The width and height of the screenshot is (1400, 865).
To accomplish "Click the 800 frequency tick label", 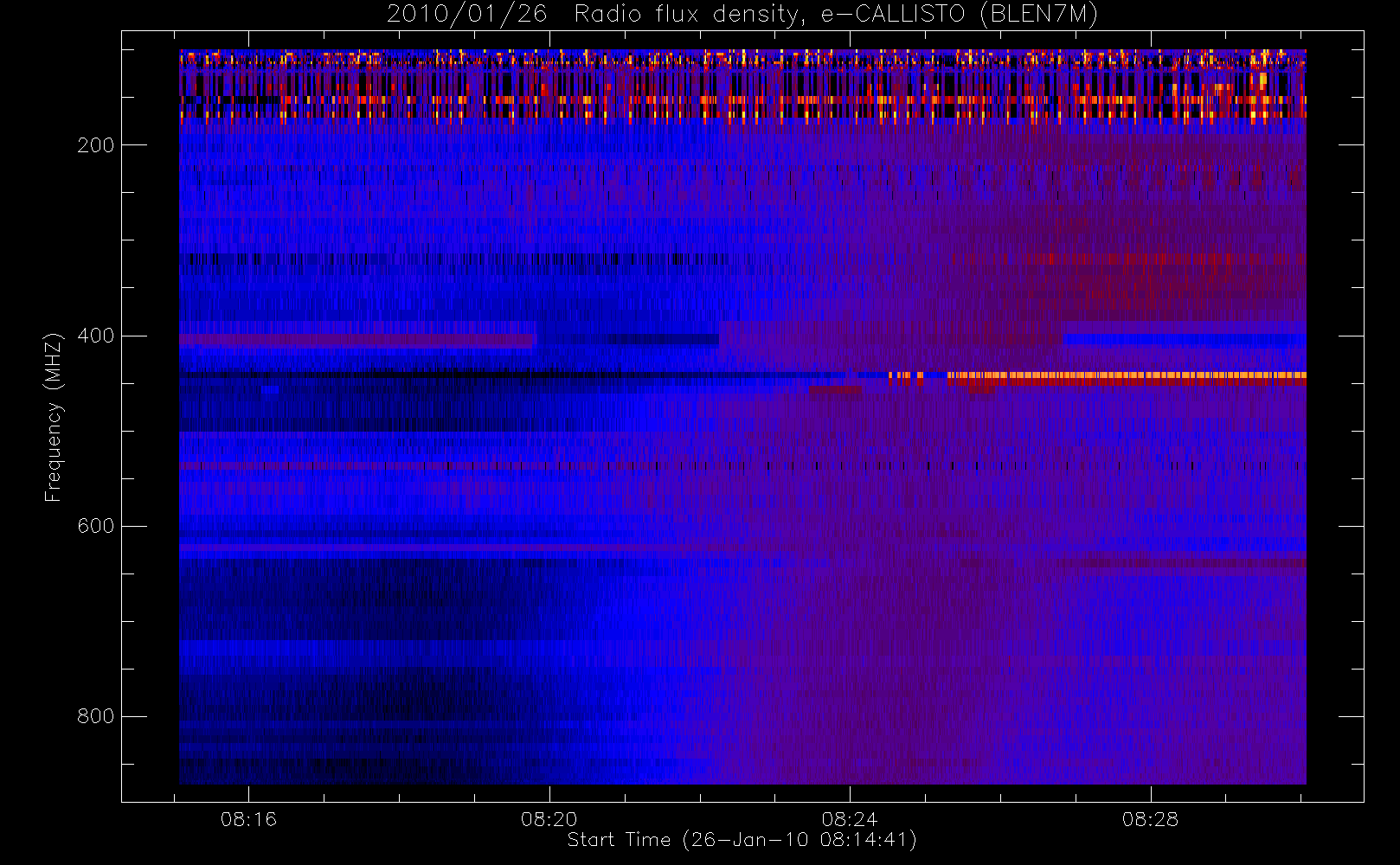I will [x=95, y=716].
